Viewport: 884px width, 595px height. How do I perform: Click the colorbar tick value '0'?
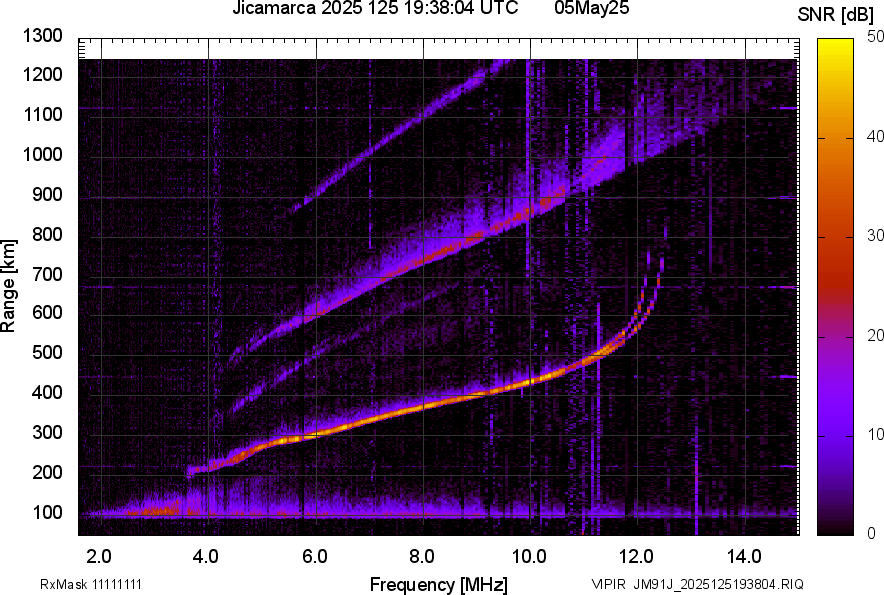[872, 534]
